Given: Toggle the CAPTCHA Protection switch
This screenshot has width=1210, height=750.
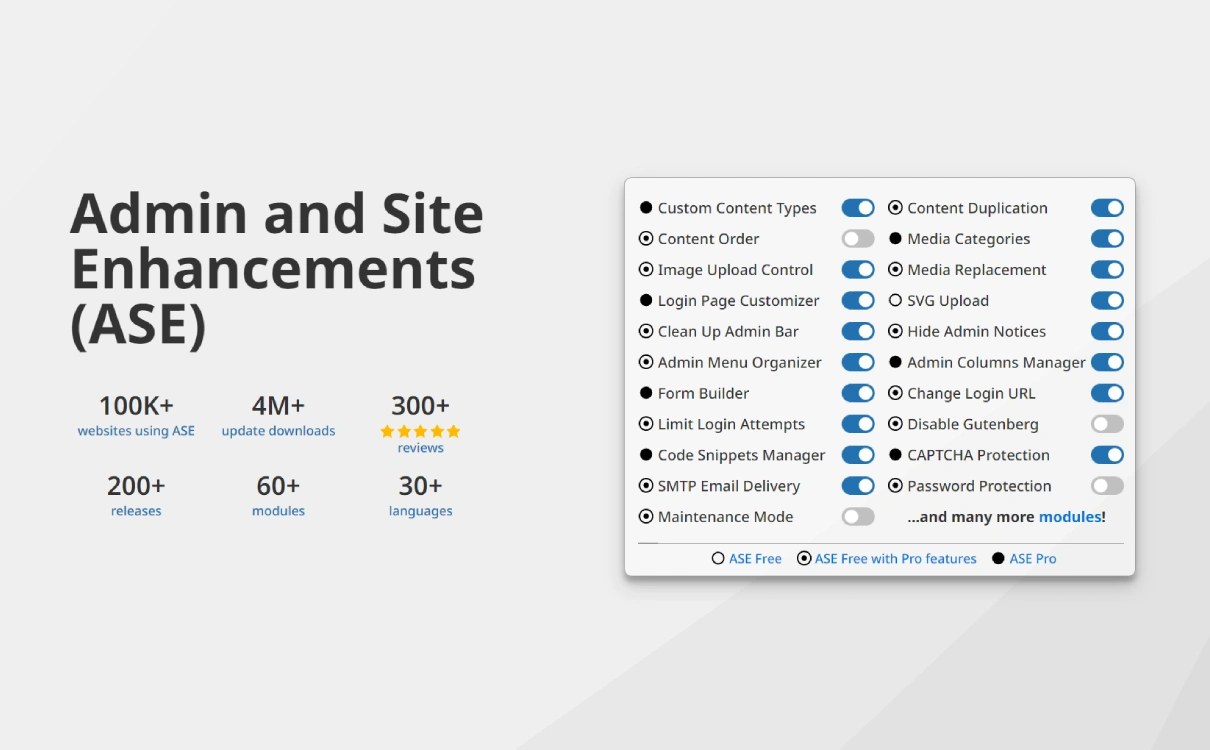Looking at the screenshot, I should coord(1107,455).
